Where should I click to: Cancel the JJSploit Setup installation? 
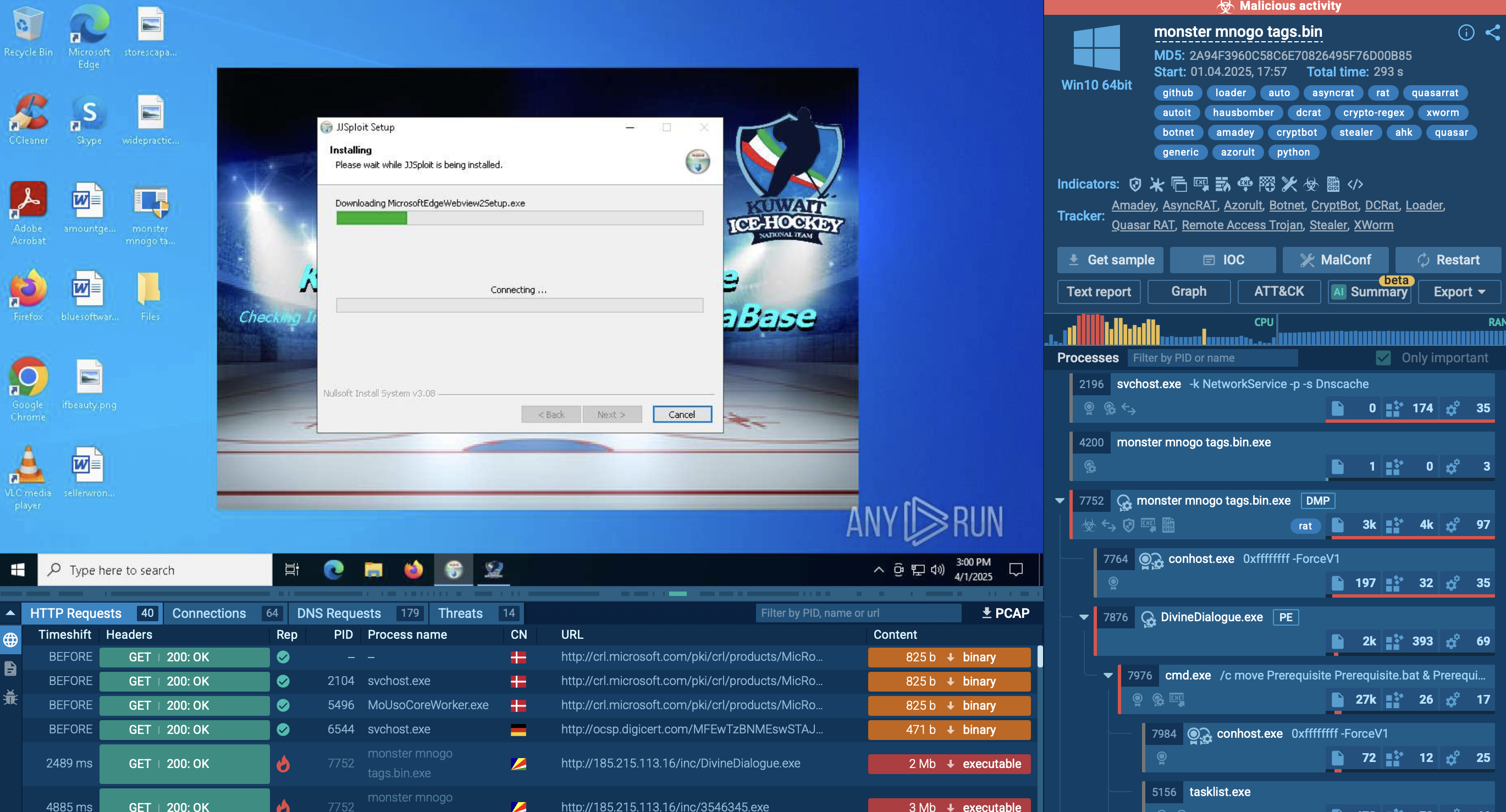click(682, 415)
